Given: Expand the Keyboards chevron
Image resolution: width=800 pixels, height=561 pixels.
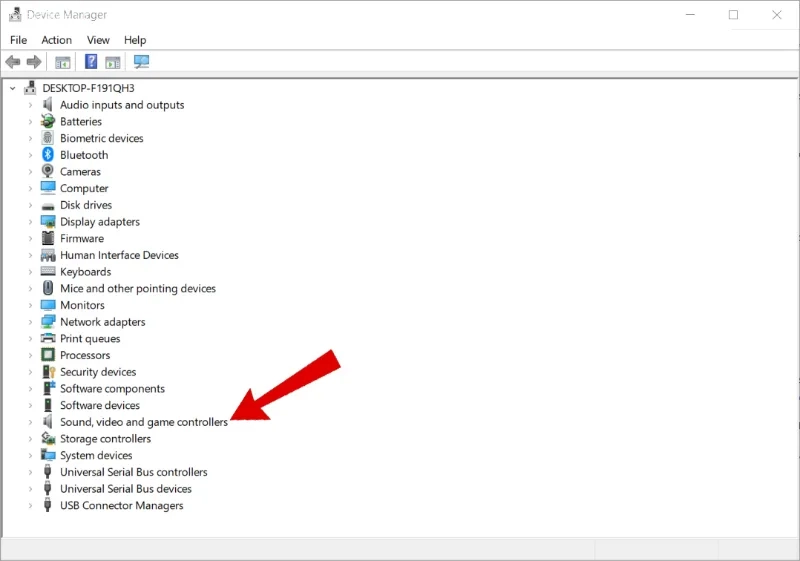Looking at the screenshot, I should pos(30,272).
